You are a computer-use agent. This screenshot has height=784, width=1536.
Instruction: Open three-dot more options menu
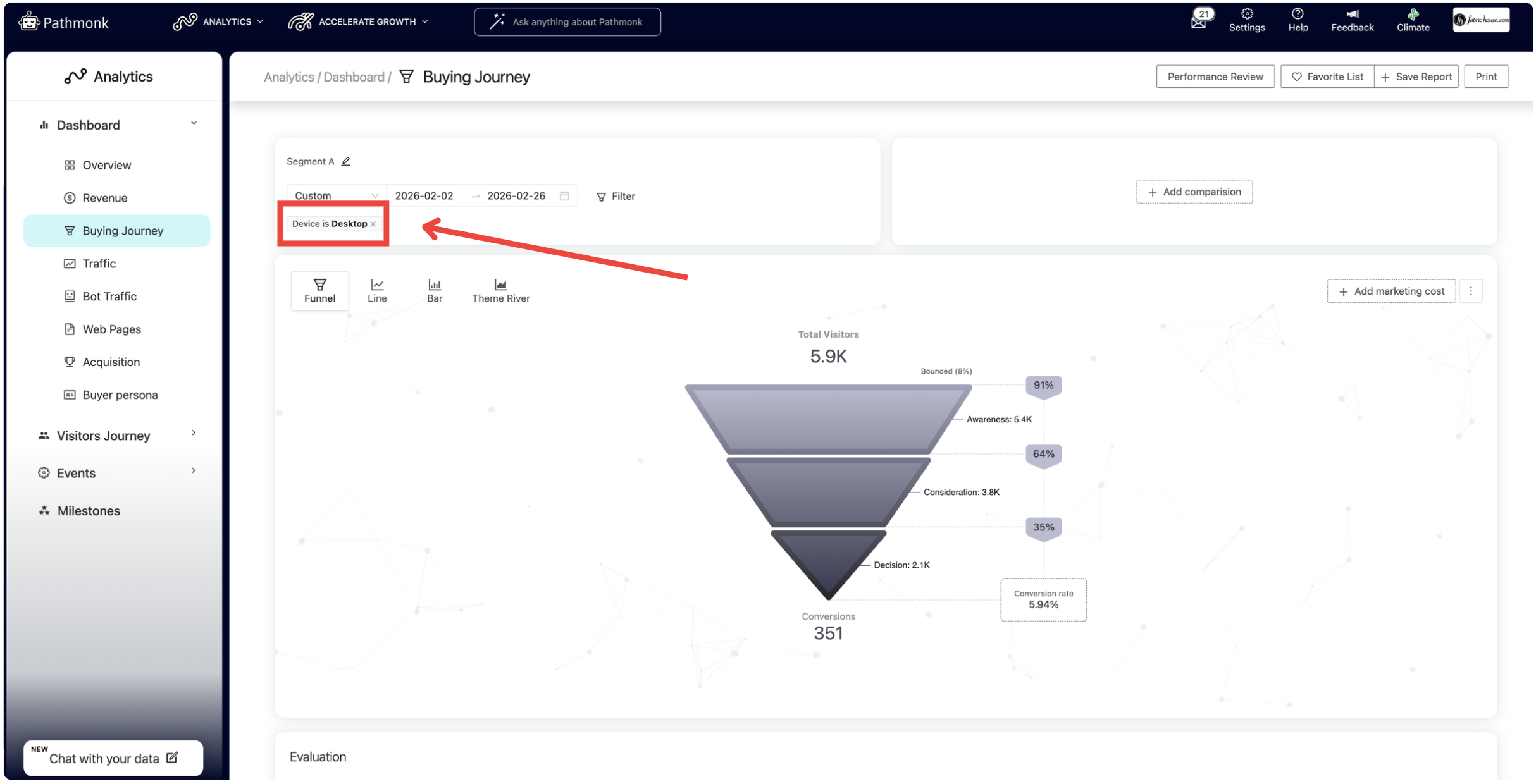click(x=1471, y=291)
